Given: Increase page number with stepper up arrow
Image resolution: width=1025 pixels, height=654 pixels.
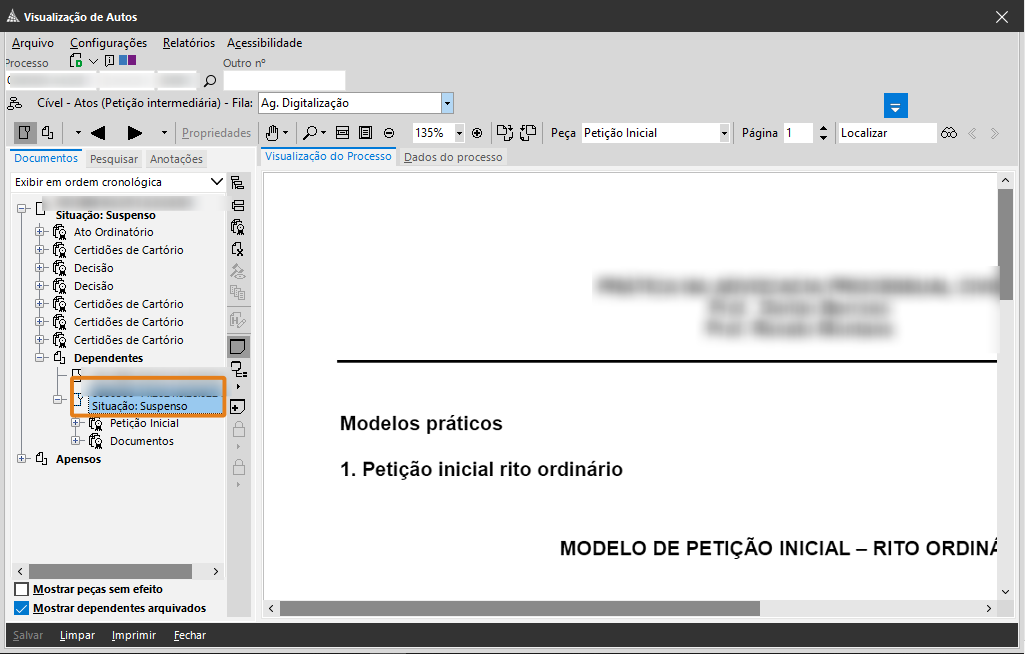Looking at the screenshot, I should (823, 128).
